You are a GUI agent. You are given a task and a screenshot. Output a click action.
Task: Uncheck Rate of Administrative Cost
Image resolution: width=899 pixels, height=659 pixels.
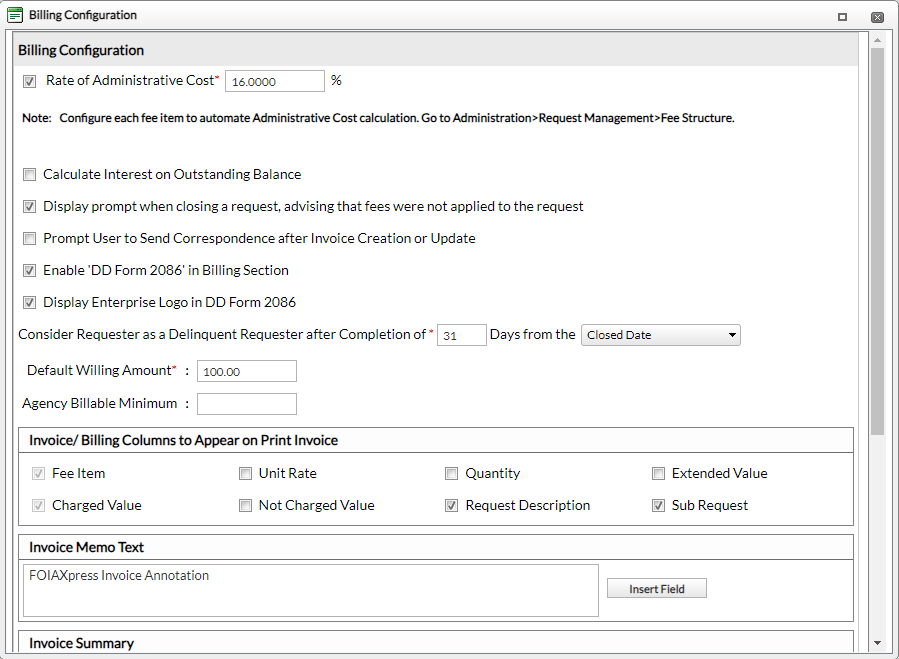point(29,81)
